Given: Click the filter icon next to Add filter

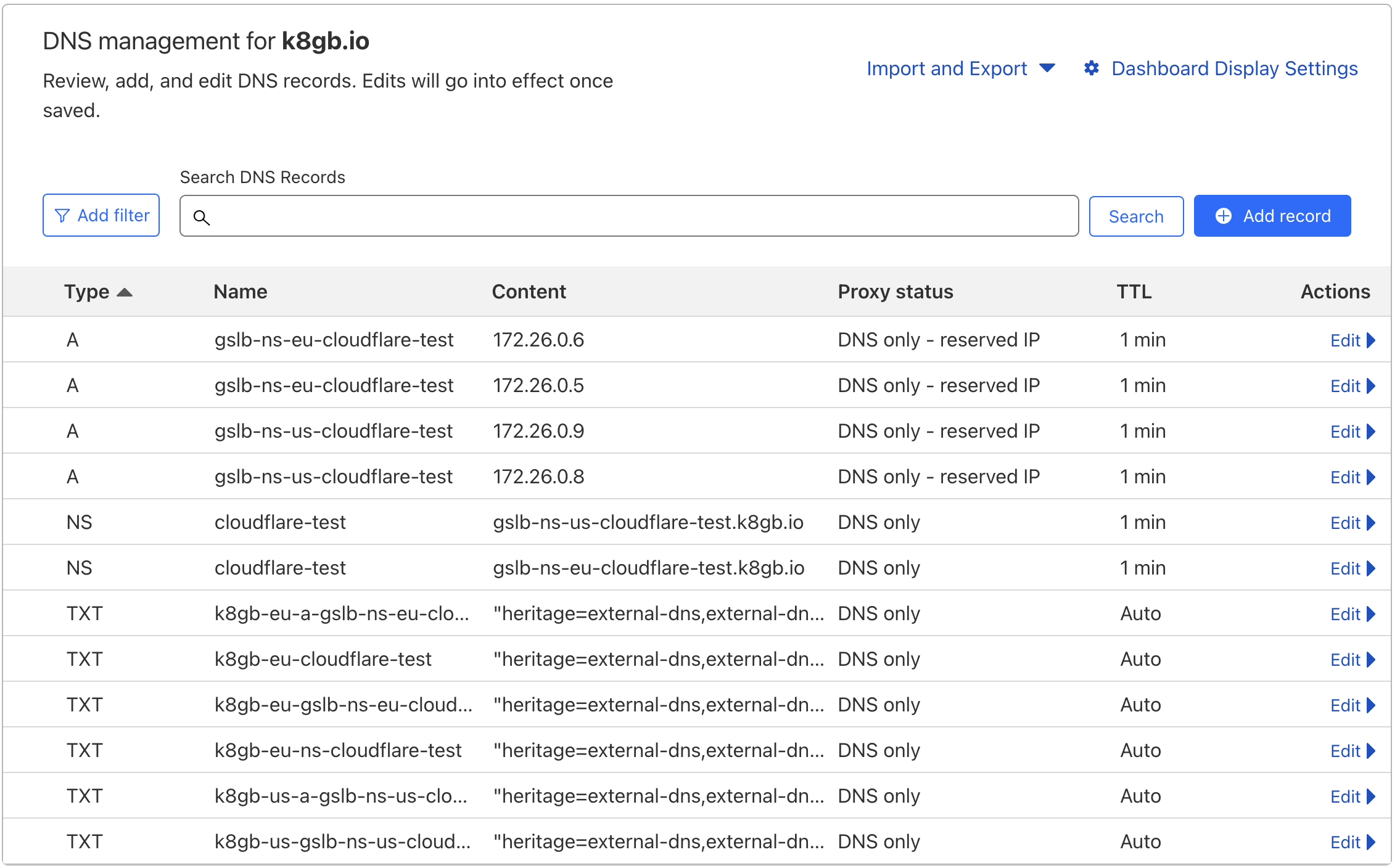Looking at the screenshot, I should 62,215.
